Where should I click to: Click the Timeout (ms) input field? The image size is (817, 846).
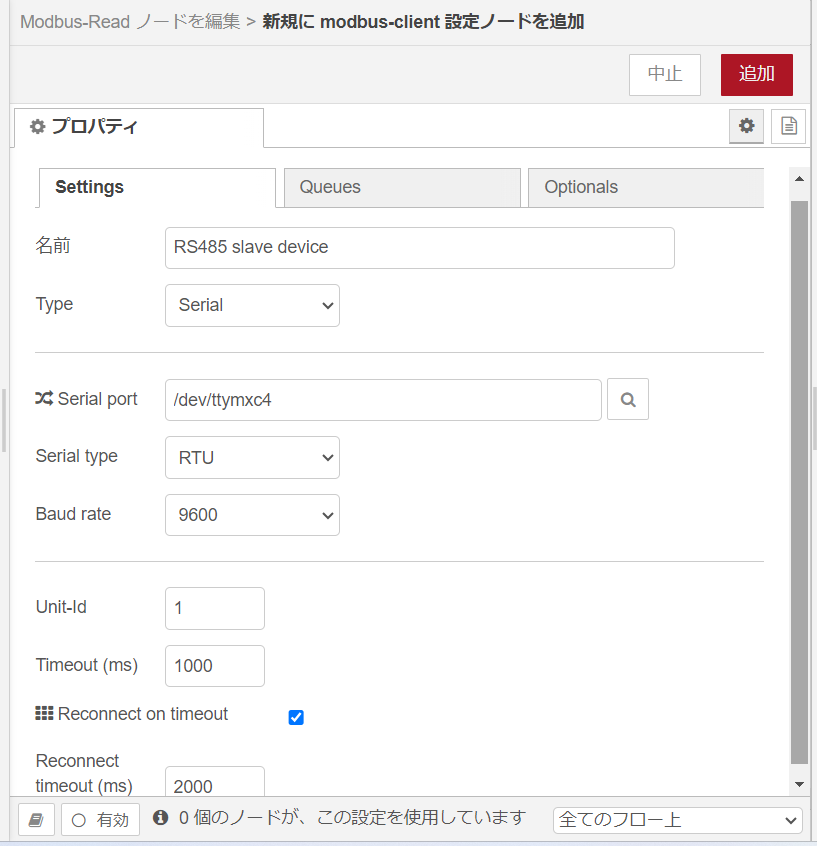(215, 666)
